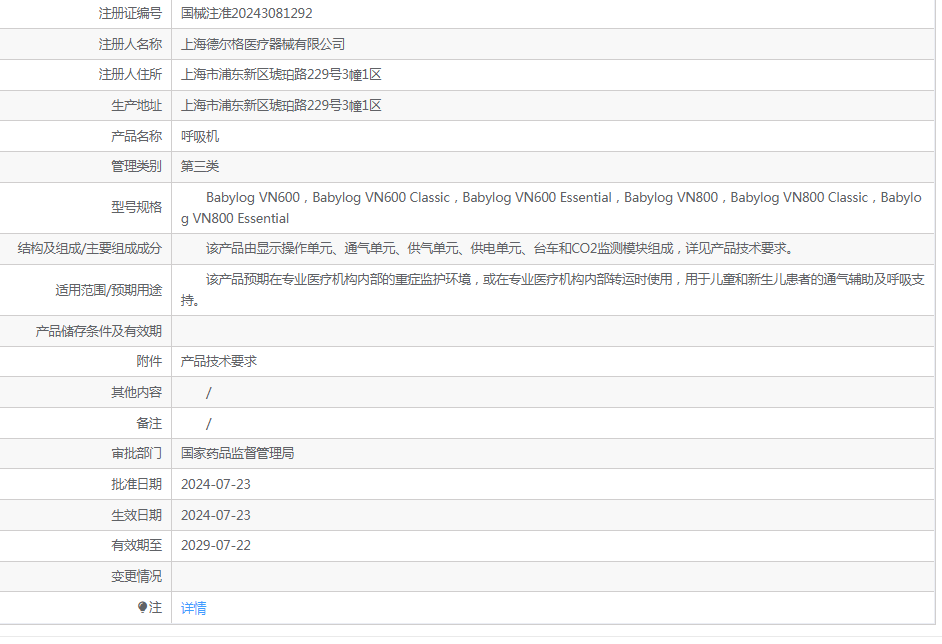Click the 产品储存条件及有效期 label
The height and width of the screenshot is (644, 942).
(x=99, y=331)
